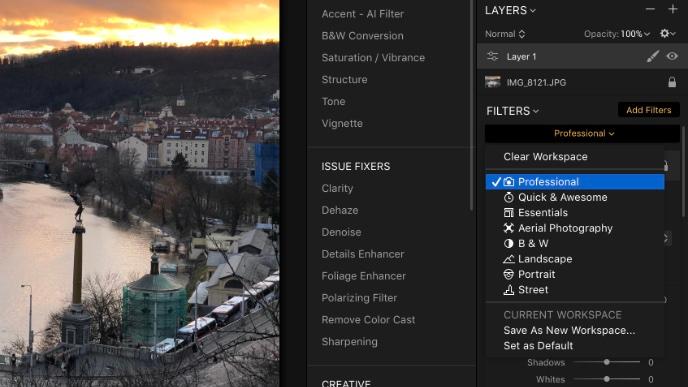688x387 pixels.
Task: Click the Portrait face icon
Action: point(509,274)
